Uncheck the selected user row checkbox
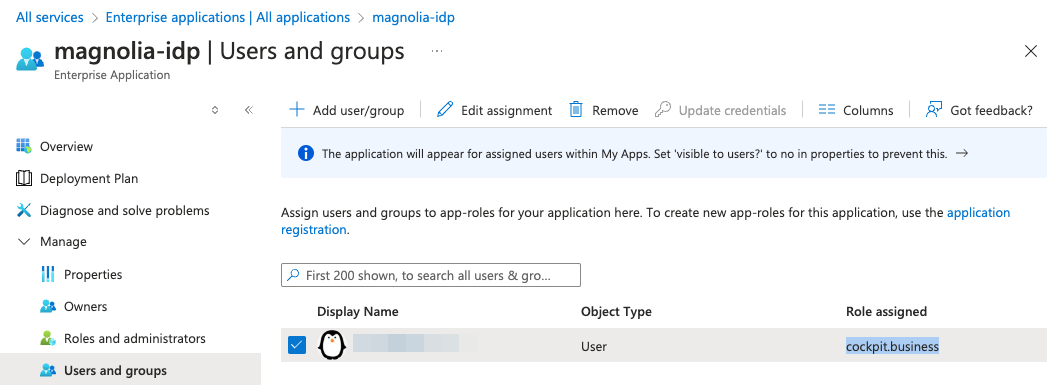This screenshot has height=392, width=1059. coord(296,345)
